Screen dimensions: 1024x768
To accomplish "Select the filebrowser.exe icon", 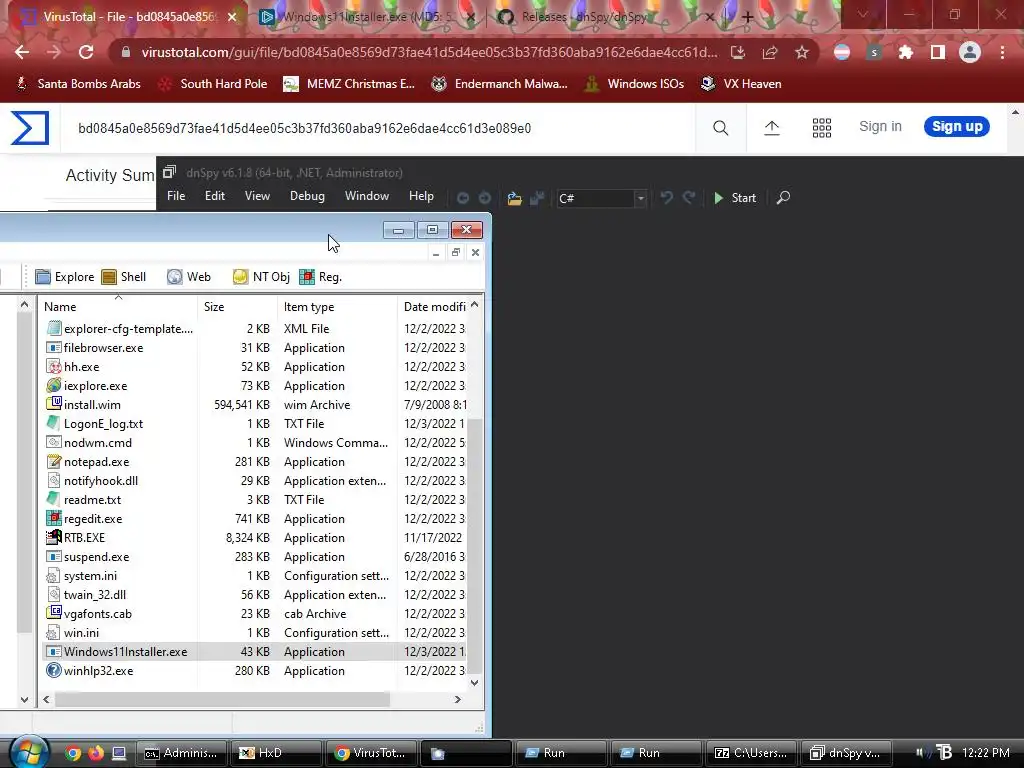I will pos(54,347).
